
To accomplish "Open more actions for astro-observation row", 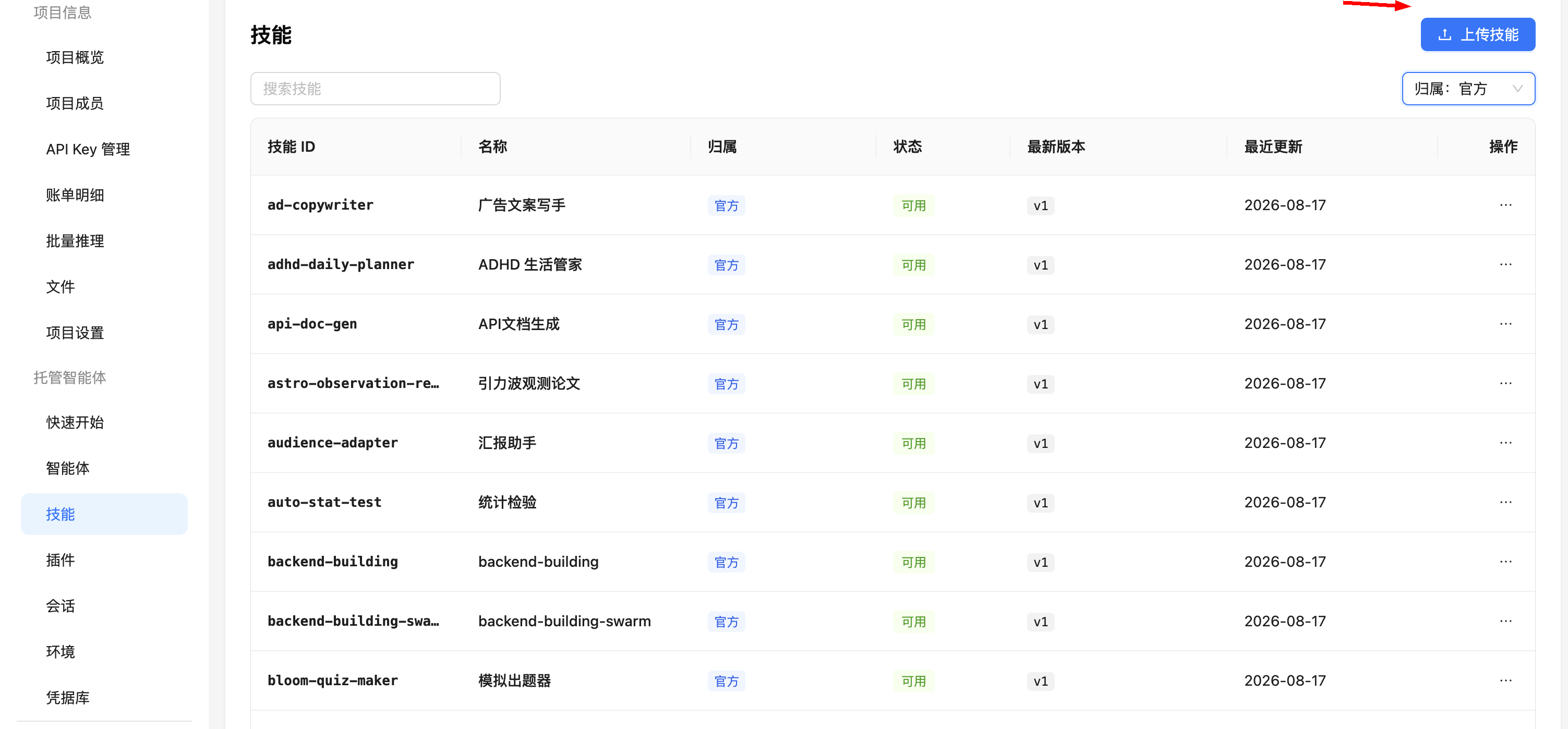I will [1505, 383].
